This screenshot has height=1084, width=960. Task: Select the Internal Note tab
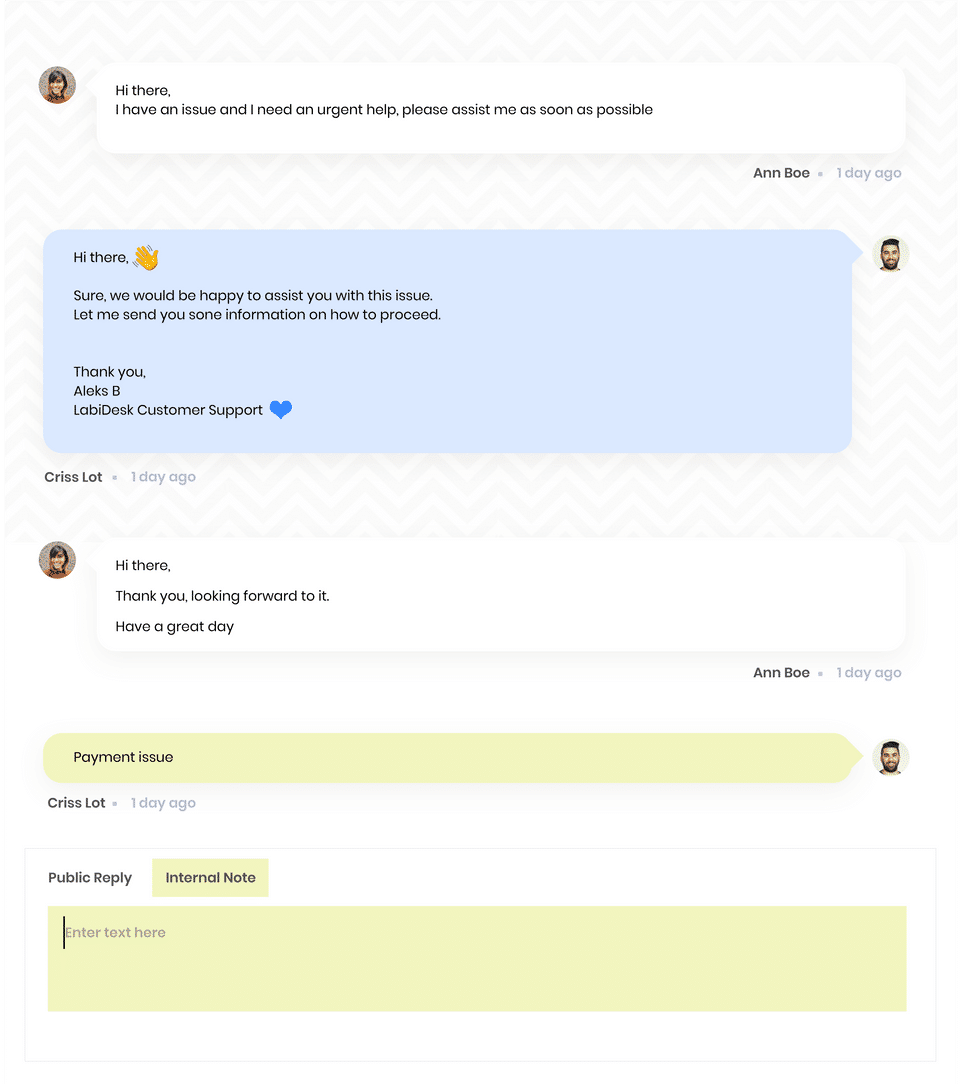(x=210, y=877)
